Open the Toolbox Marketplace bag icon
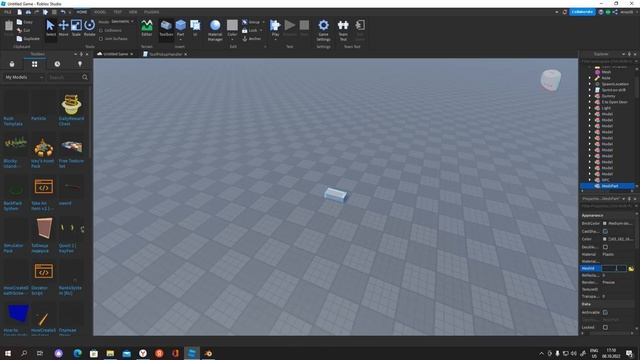640x360 pixels. click(x=12, y=64)
